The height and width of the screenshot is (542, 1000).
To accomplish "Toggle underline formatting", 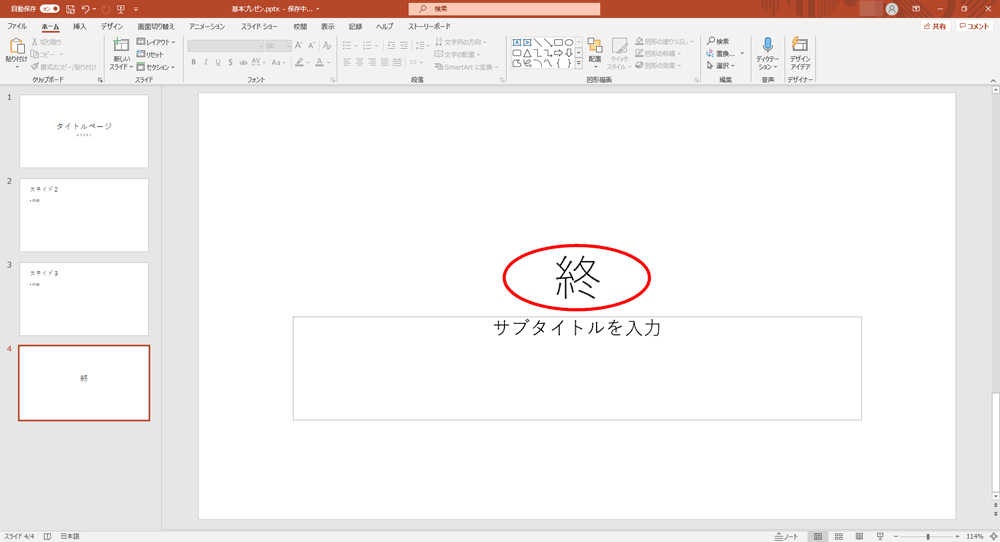I will coord(218,62).
